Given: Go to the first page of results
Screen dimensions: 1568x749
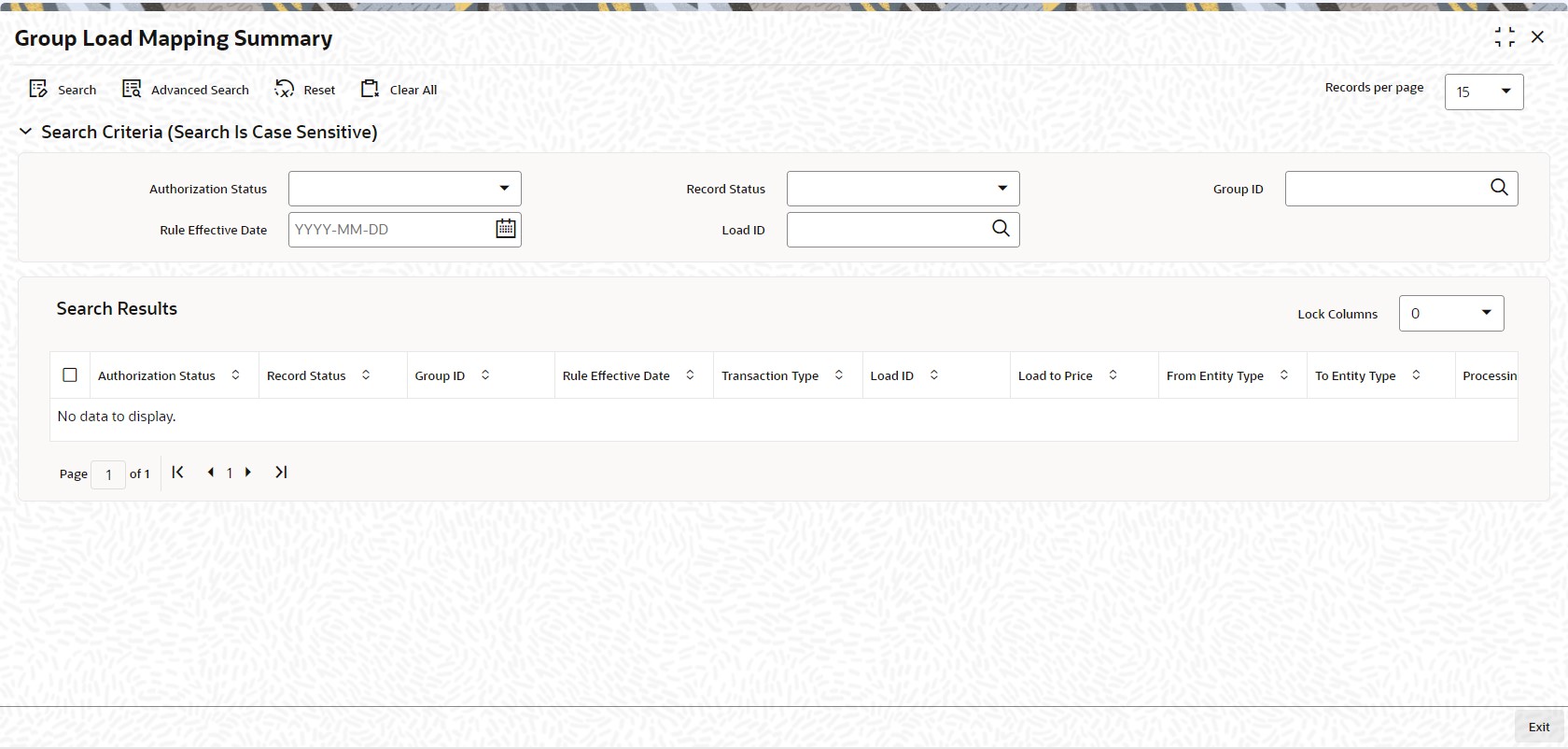Looking at the screenshot, I should 177,473.
